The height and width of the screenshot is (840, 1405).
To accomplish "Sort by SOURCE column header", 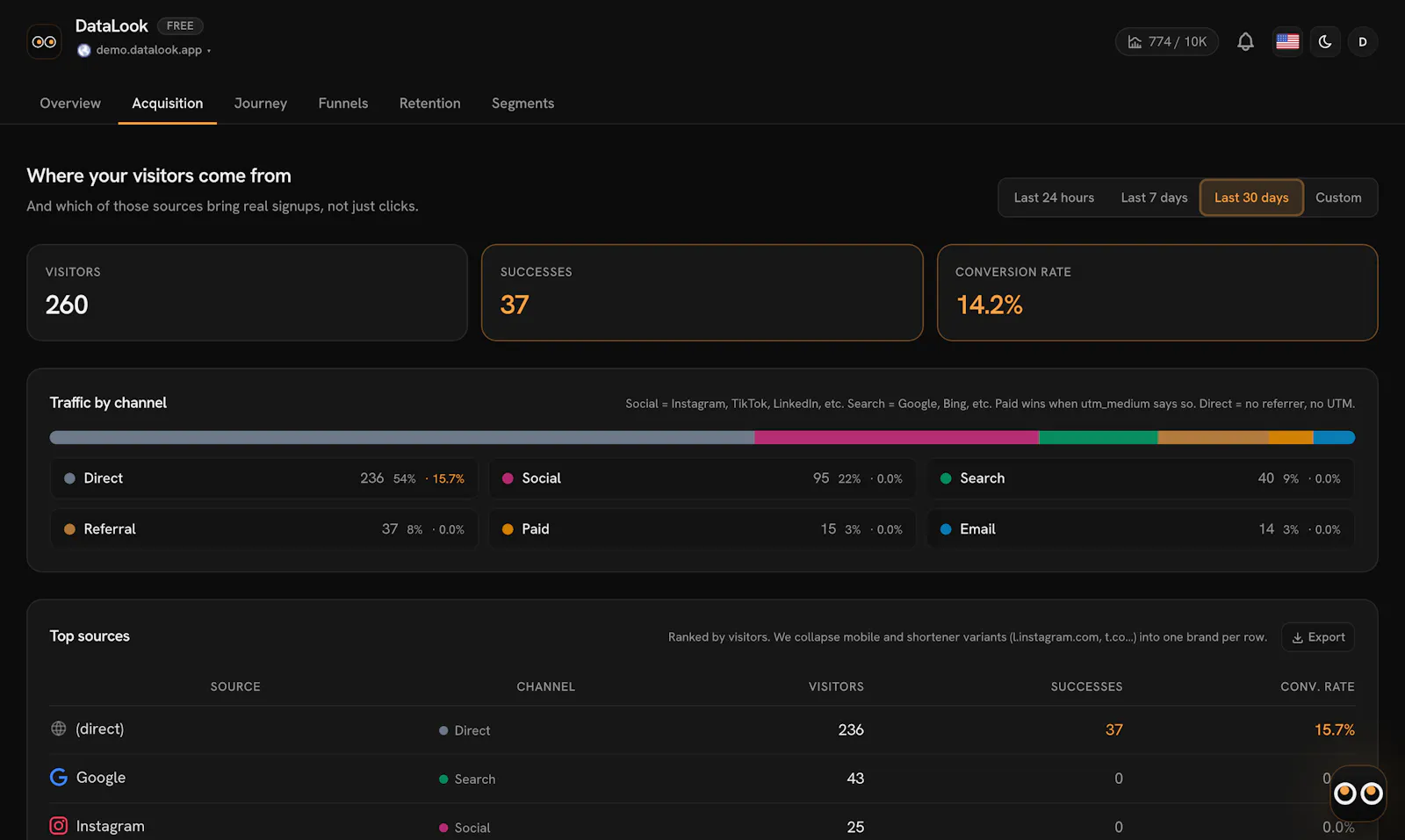I will click(235, 686).
